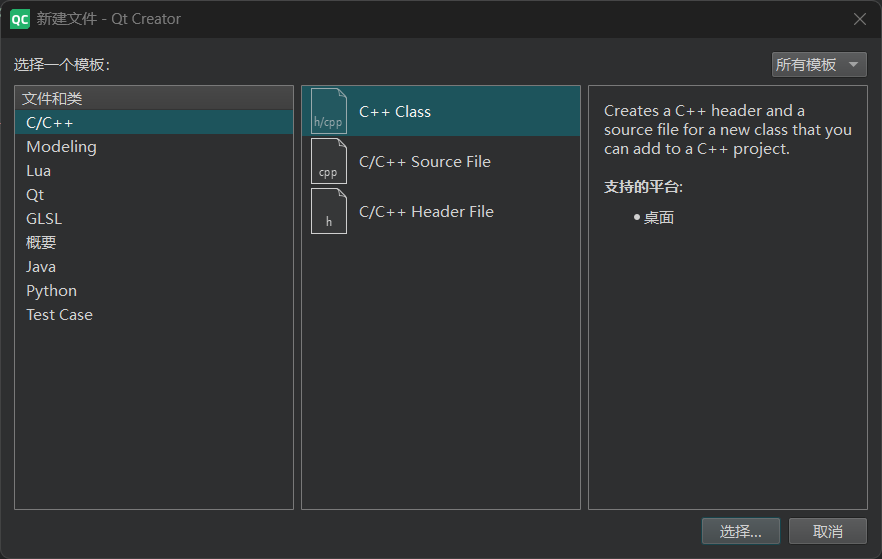The image size is (882, 559).
Task: Click the cpp file icon for Source File
Action: (x=328, y=161)
